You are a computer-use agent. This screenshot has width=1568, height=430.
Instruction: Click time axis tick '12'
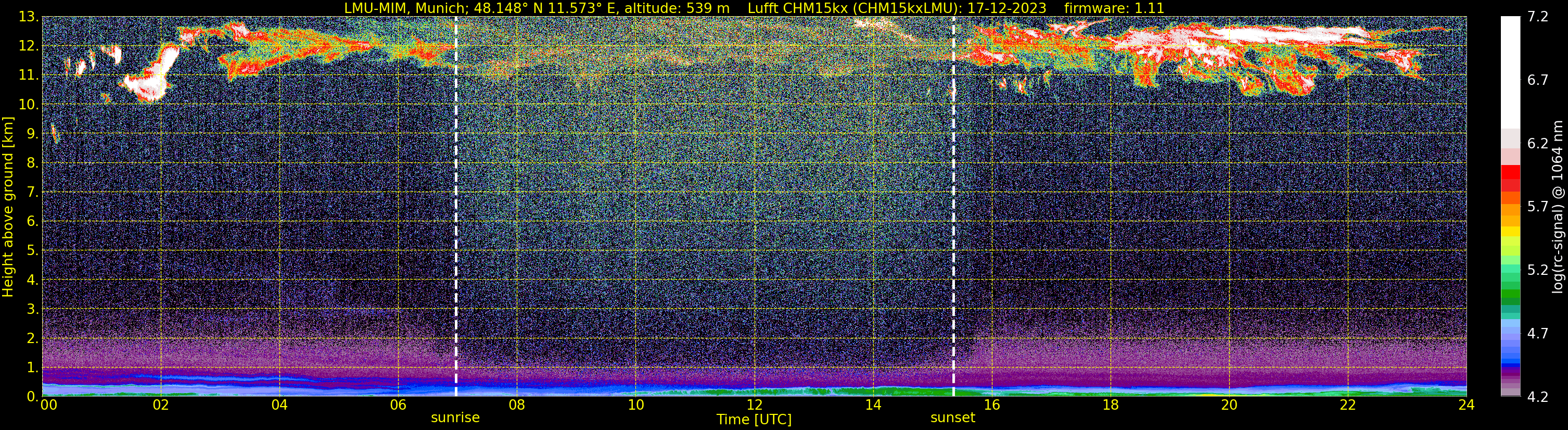point(754,406)
